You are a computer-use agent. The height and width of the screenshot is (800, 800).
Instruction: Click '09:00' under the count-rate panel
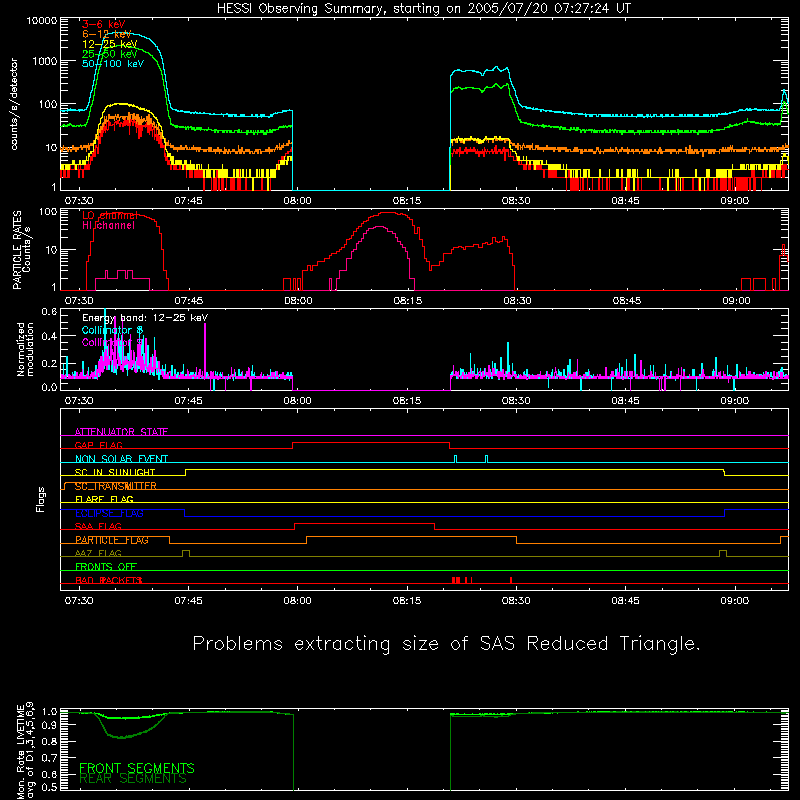[734, 201]
